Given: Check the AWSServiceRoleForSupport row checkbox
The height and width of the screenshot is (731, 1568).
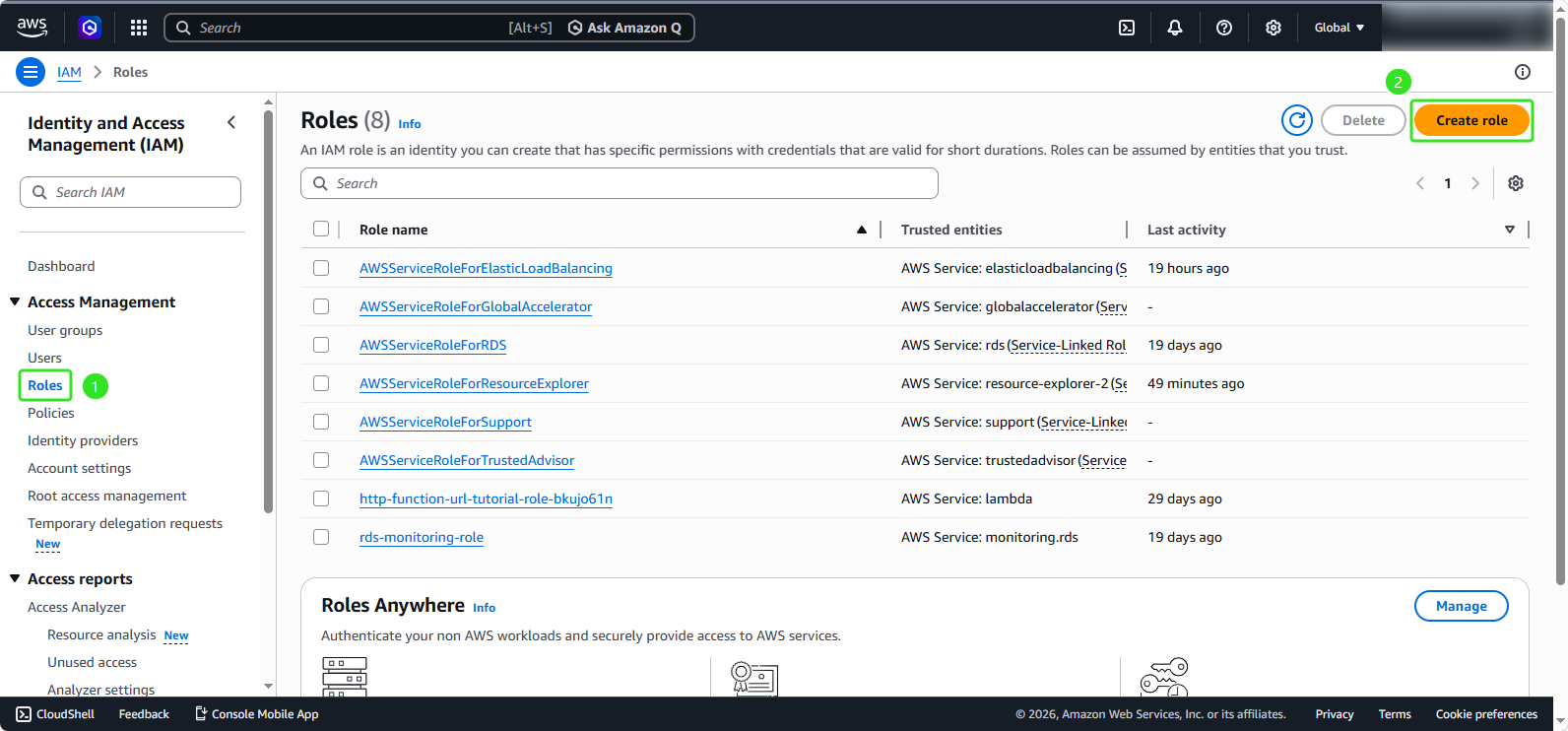Looking at the screenshot, I should point(321,422).
